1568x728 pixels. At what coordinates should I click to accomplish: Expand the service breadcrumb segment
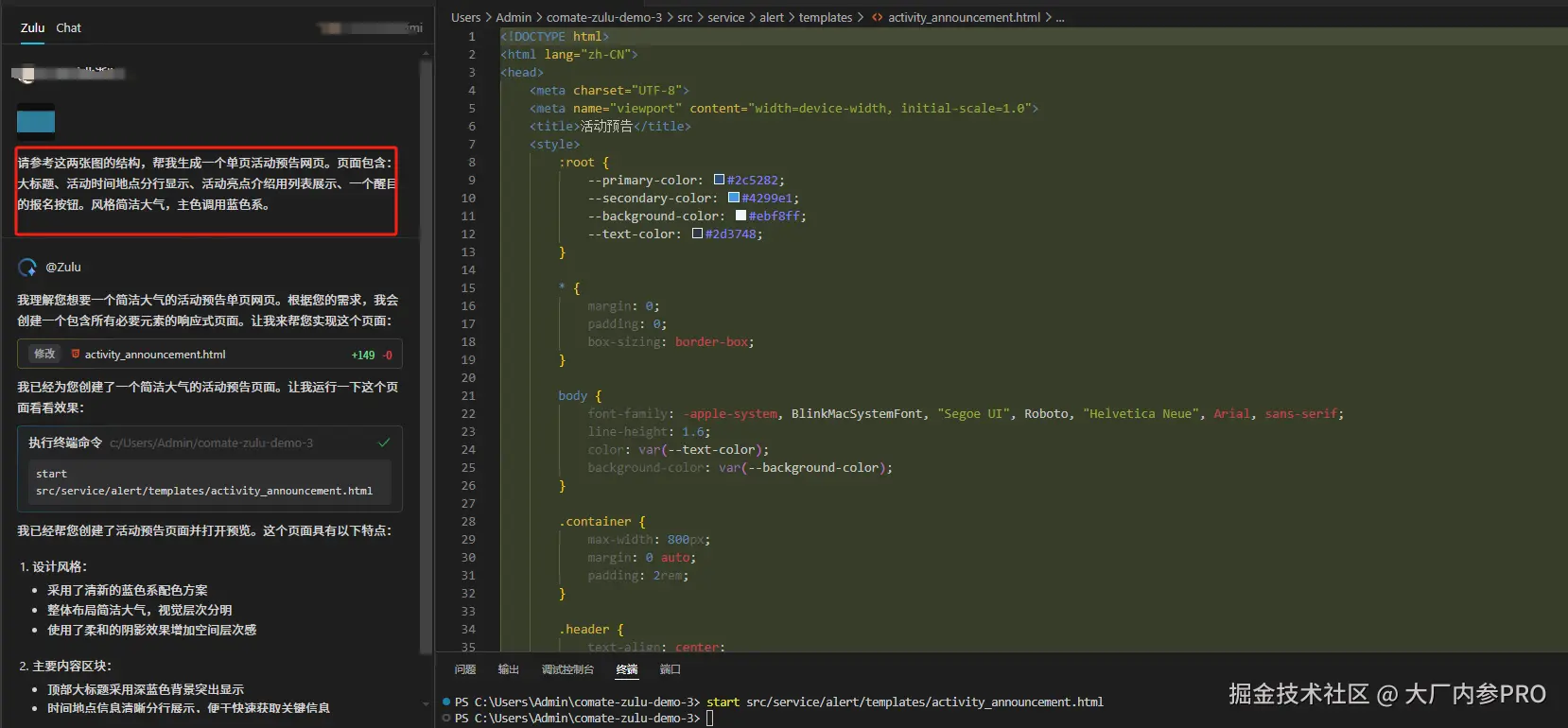[725, 17]
